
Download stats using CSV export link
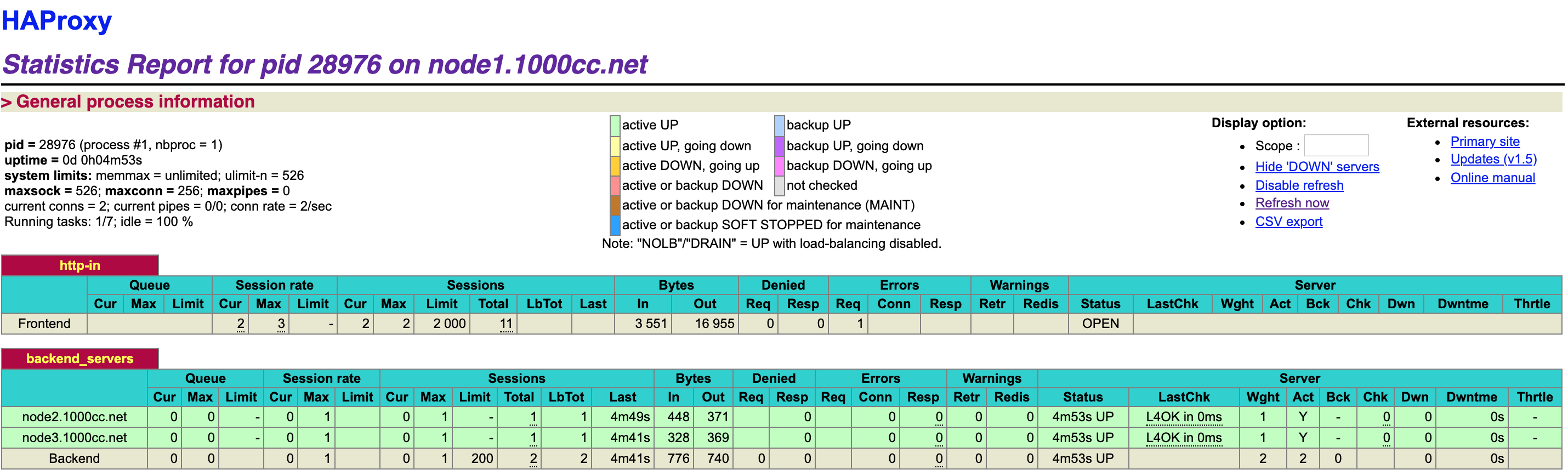1288,222
